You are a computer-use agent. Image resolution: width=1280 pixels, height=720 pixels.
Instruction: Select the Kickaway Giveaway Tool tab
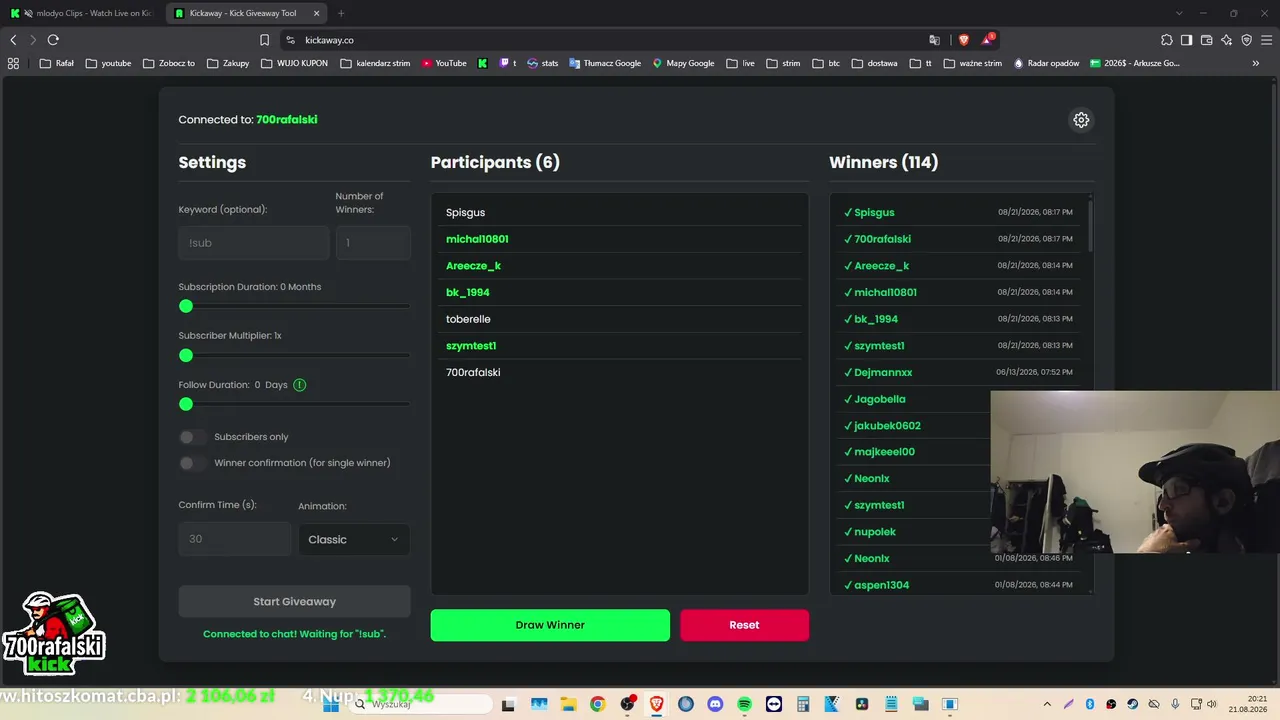246,14
